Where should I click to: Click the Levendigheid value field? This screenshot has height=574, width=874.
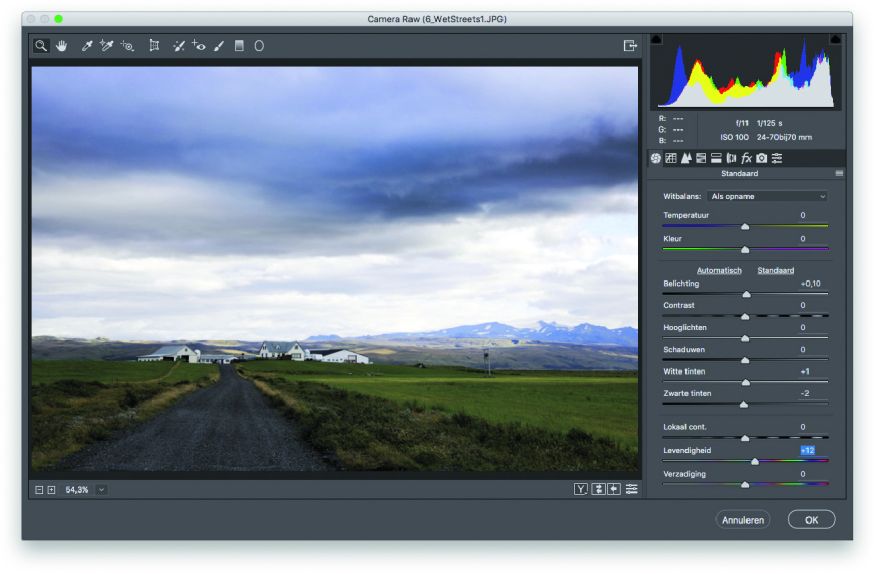click(807, 451)
